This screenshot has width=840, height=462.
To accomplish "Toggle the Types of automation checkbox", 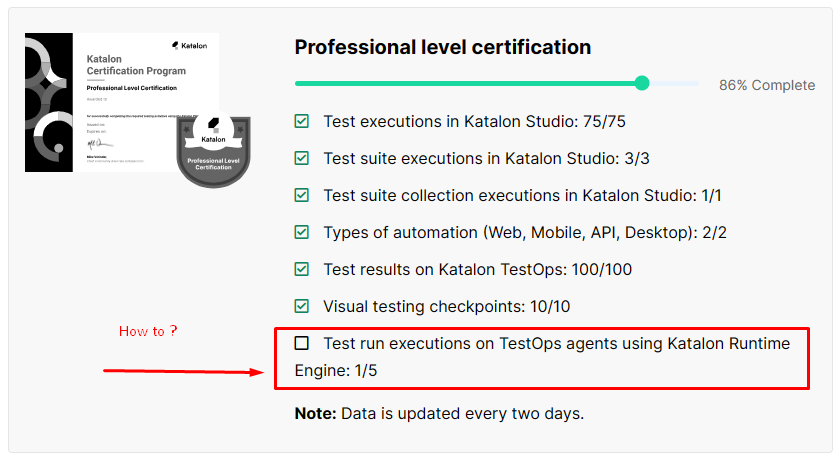I will [x=301, y=232].
